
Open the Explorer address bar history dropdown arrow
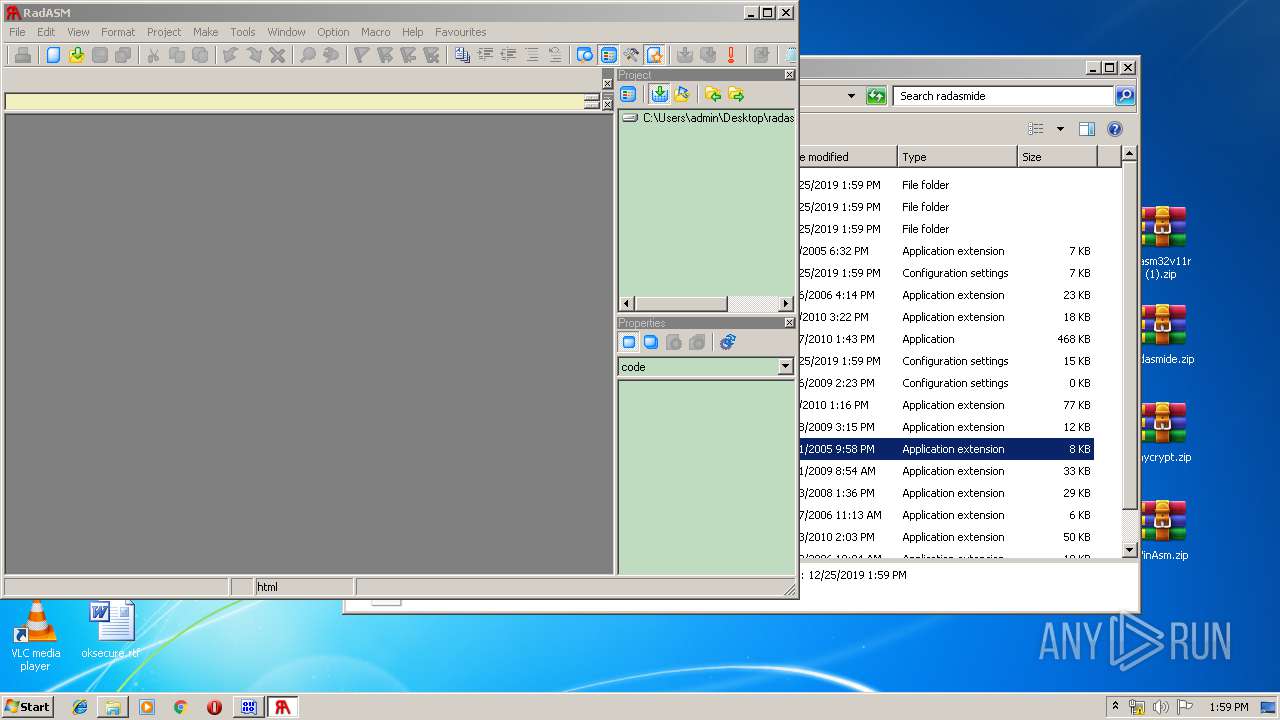851,96
